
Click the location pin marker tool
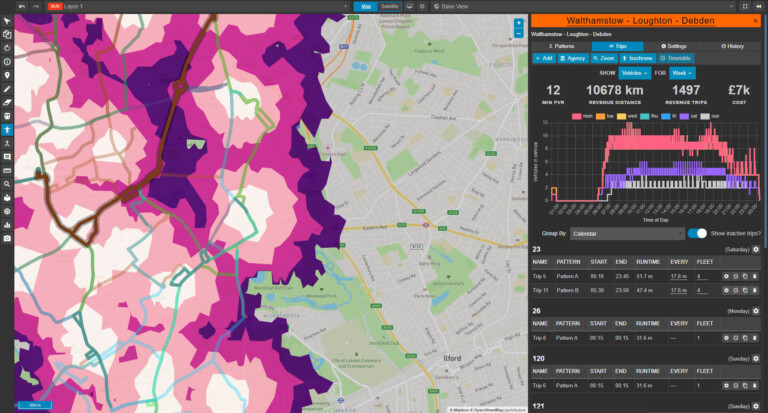(x=7, y=75)
